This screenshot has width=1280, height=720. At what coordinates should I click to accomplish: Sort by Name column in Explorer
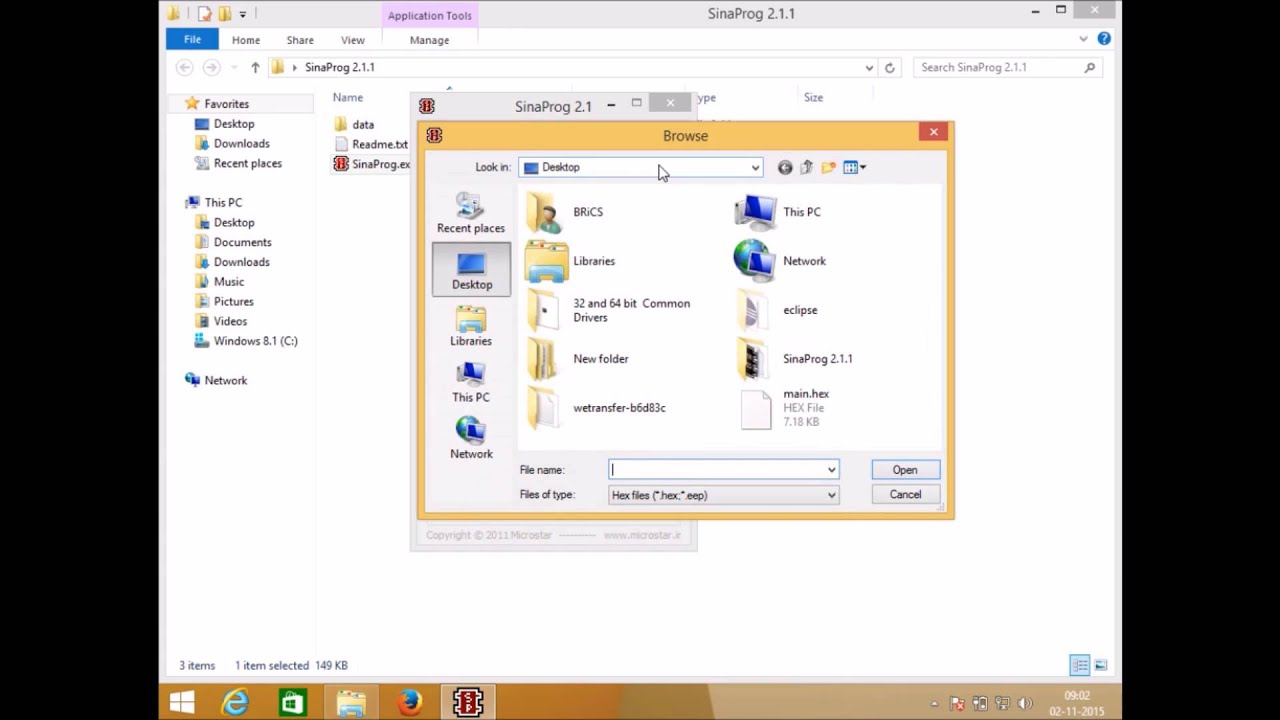coord(348,98)
